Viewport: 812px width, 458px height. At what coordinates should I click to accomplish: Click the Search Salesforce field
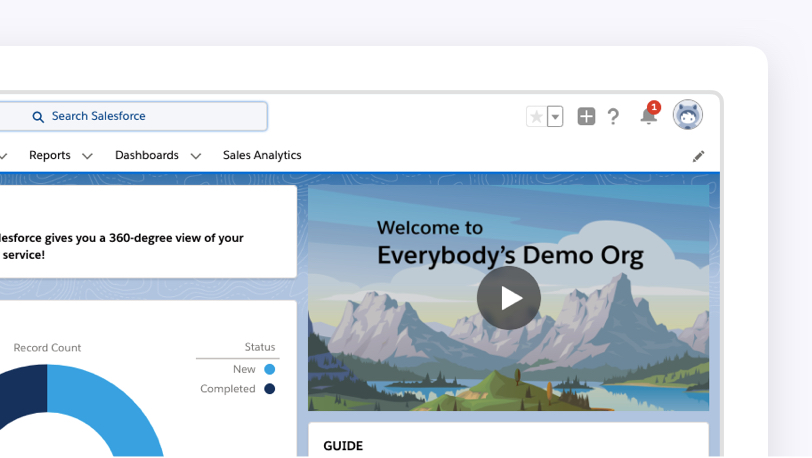coord(134,116)
